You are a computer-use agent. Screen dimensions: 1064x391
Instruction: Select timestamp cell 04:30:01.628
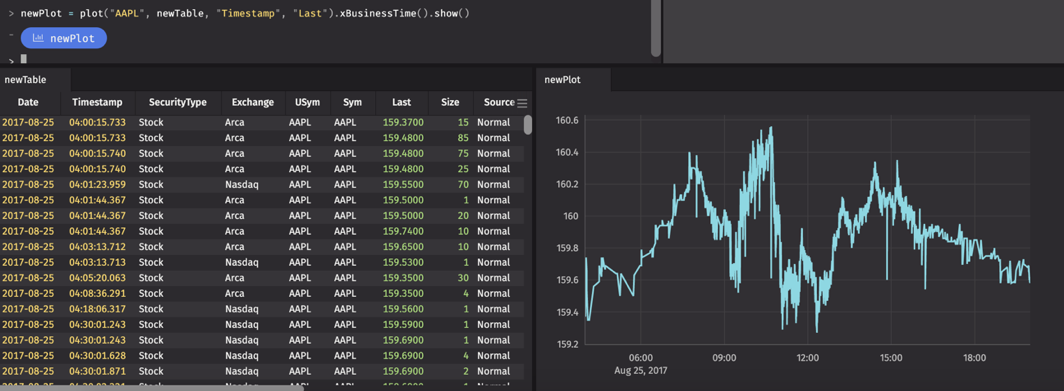click(x=97, y=356)
